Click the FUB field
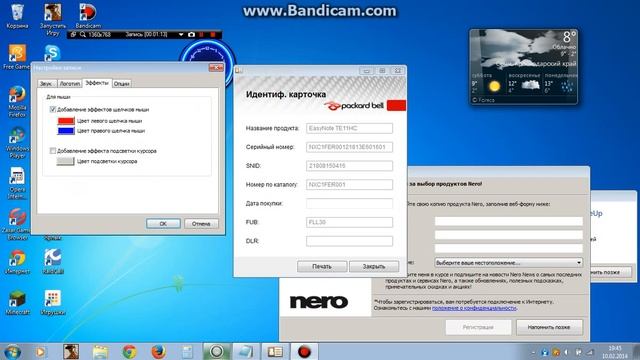The height and width of the screenshot is (360, 640). pyautogui.click(x=349, y=222)
